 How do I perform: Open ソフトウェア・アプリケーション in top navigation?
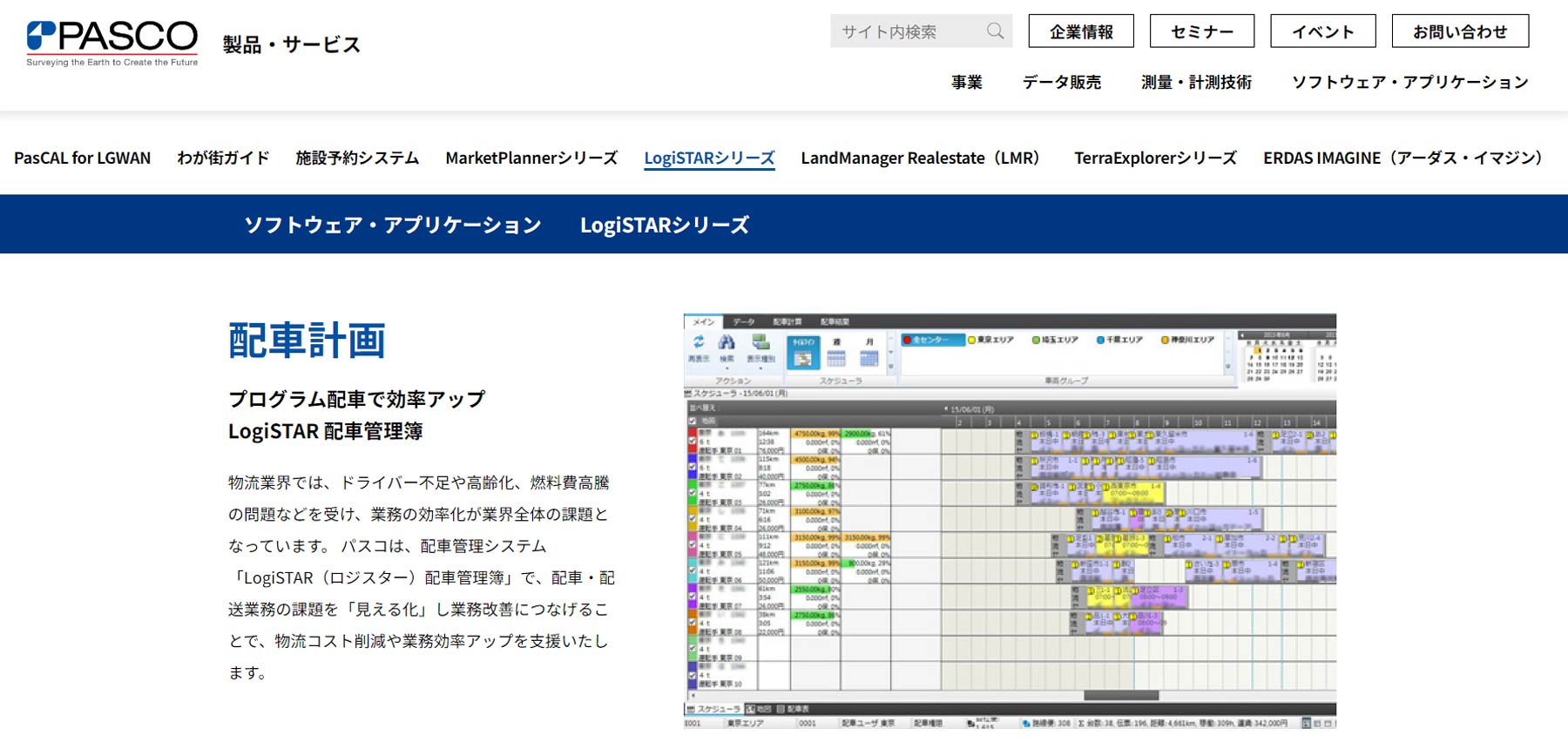point(1410,82)
